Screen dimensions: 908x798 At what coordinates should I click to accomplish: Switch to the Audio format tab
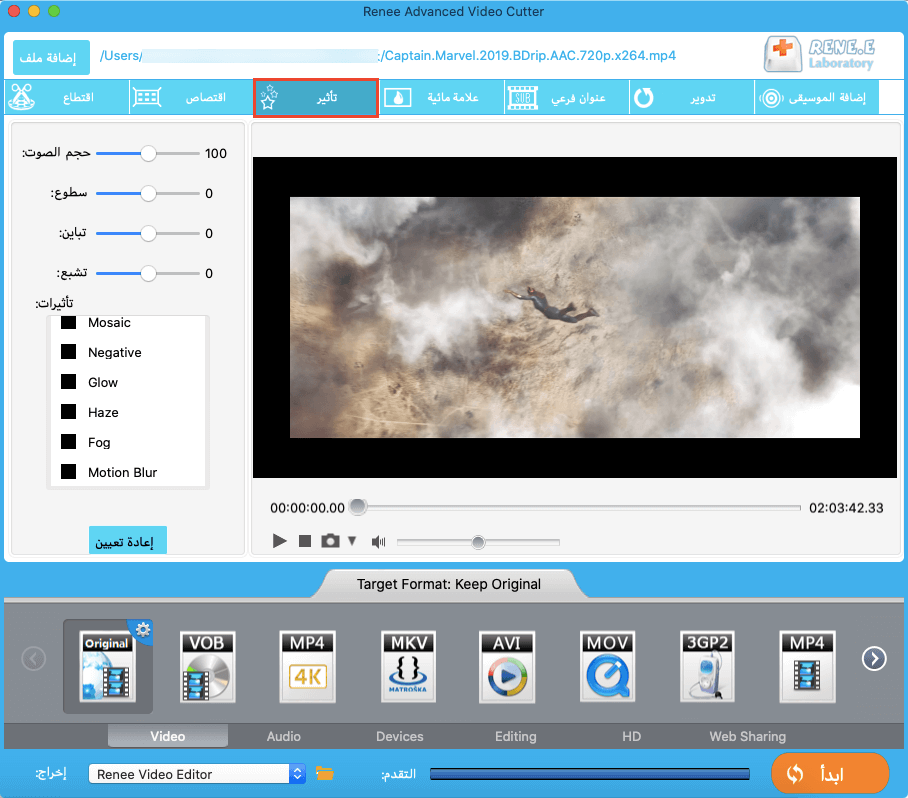(x=284, y=736)
